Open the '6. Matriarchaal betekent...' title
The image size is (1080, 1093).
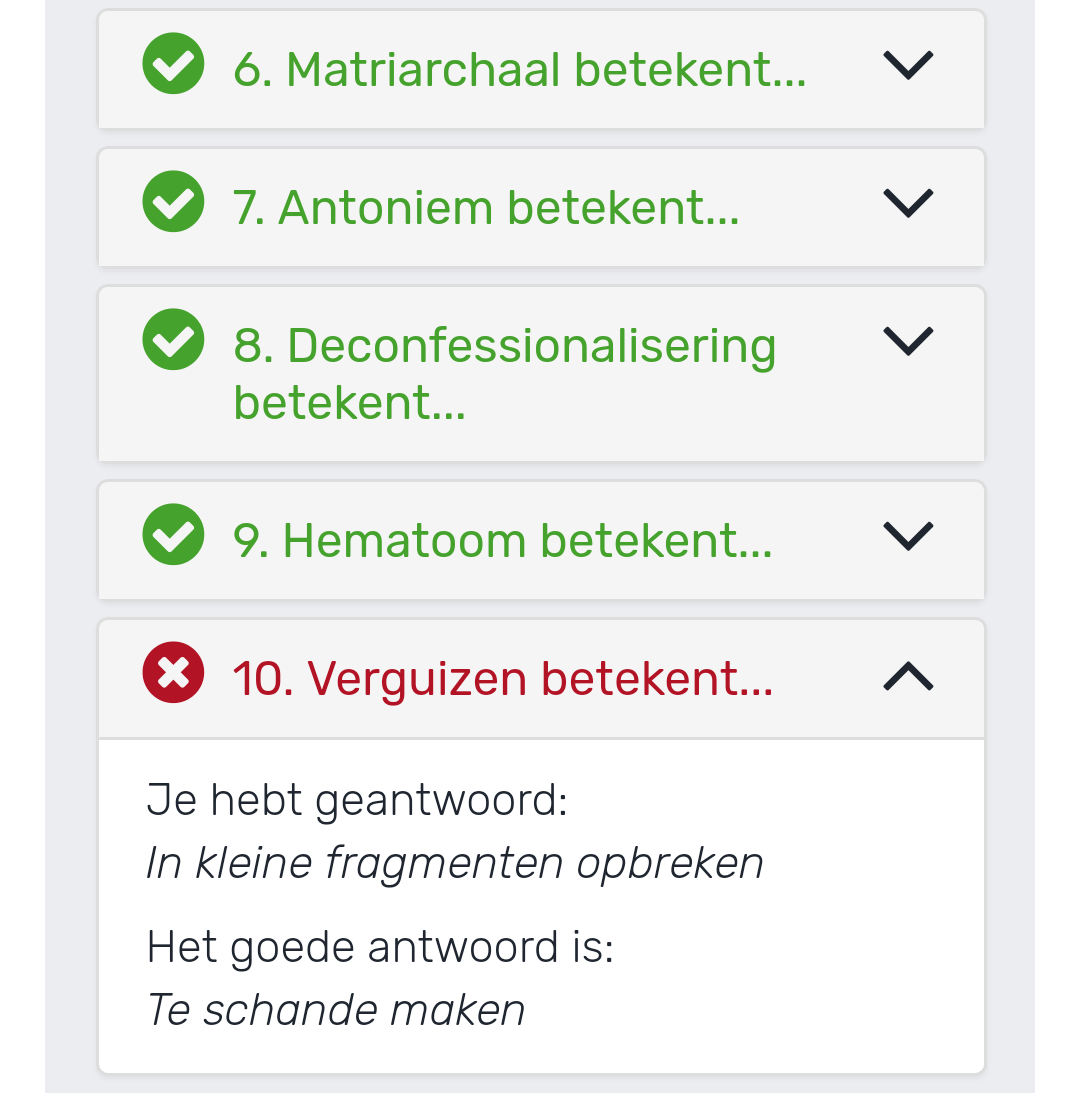click(x=519, y=70)
